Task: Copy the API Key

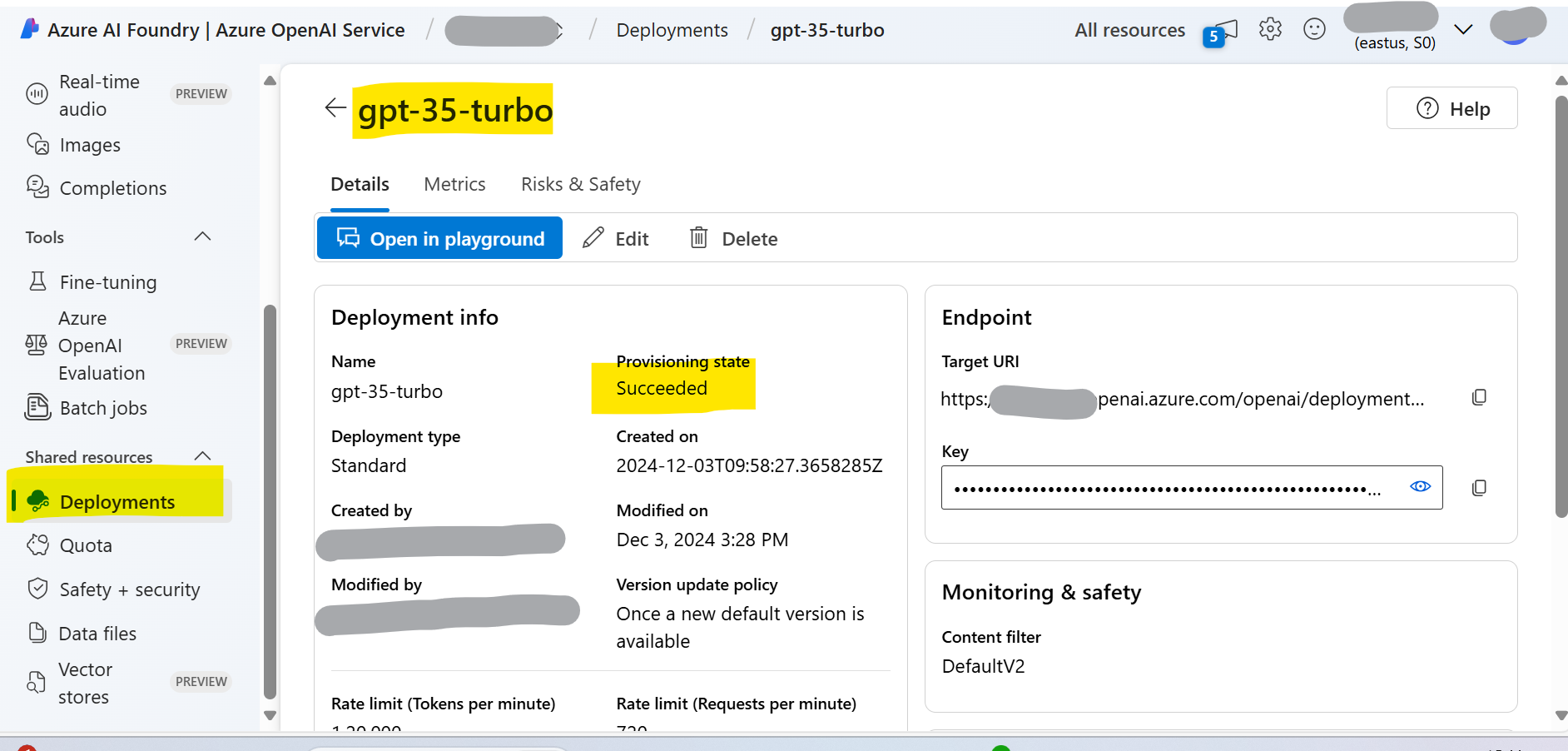Action: 1479,488
